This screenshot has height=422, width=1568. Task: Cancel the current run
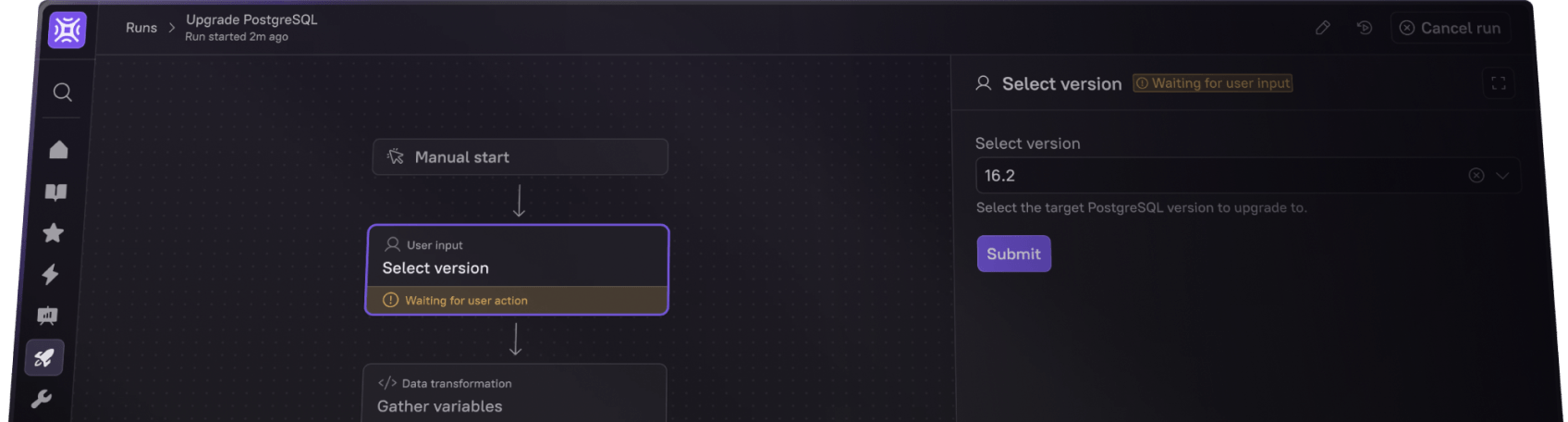coord(1450,28)
